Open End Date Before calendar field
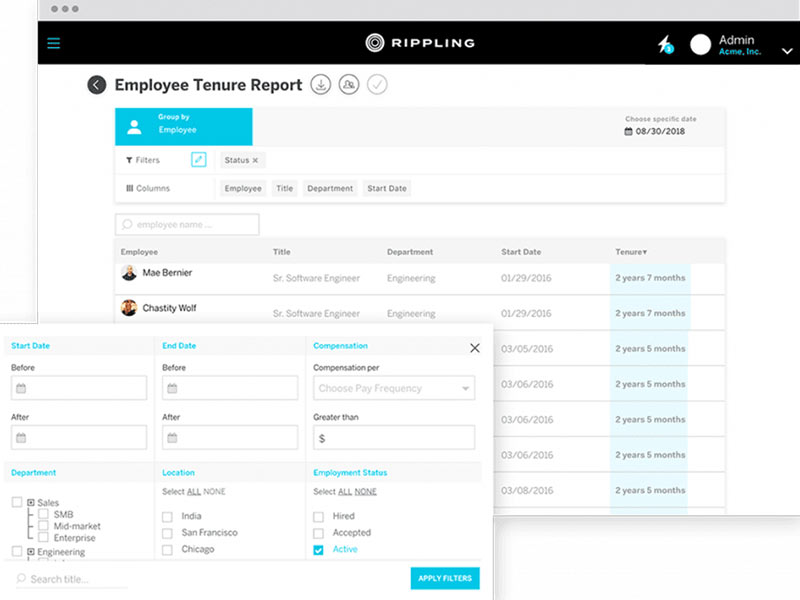Viewport: 800px width, 600px height. click(230, 388)
